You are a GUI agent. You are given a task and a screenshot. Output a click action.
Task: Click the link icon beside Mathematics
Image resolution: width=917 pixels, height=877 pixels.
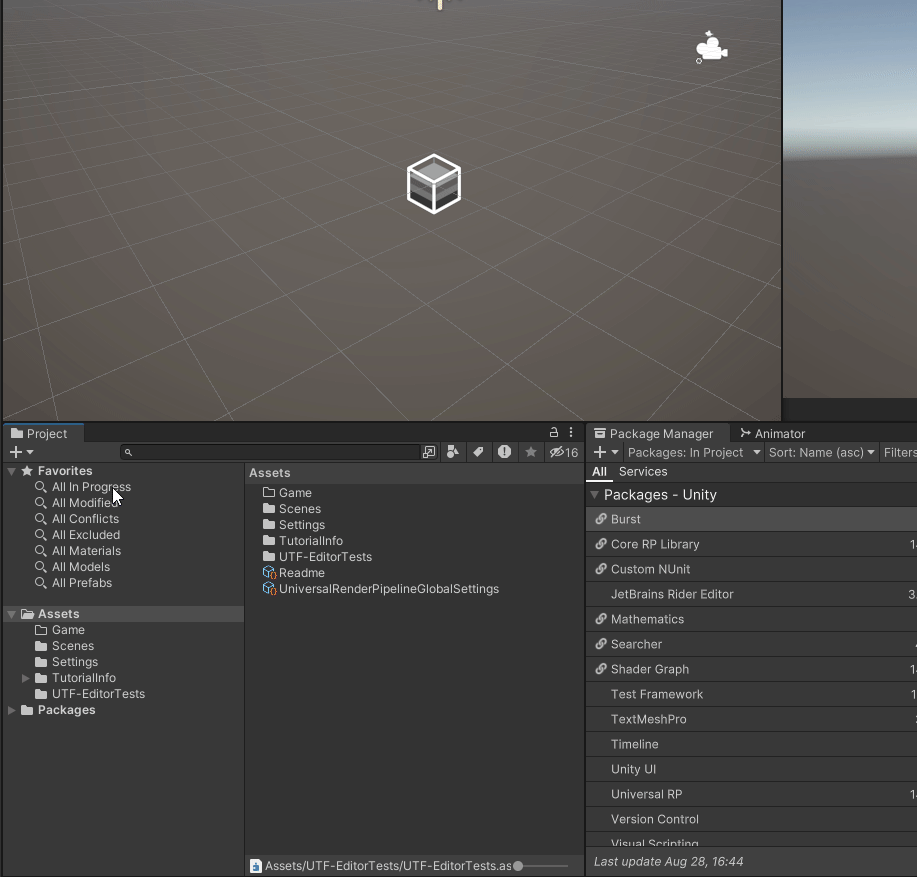(601, 619)
